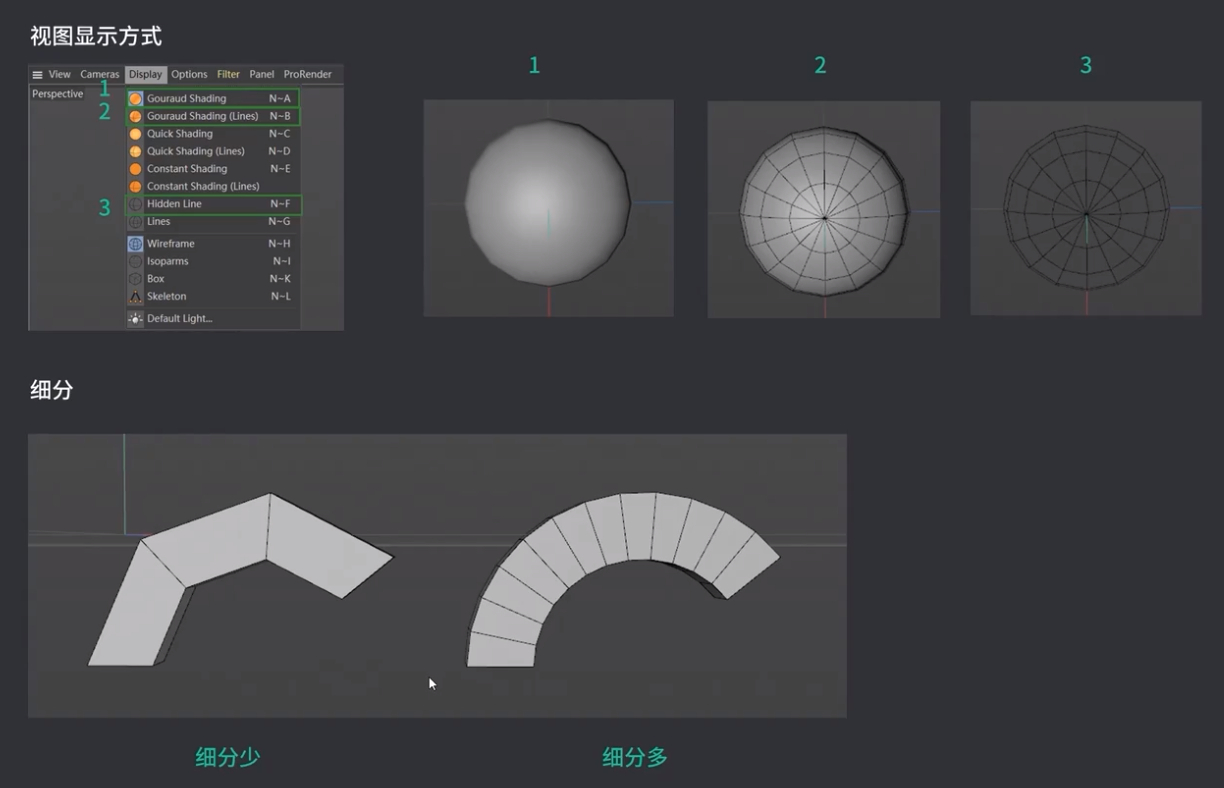Open the Cameras menu
Screen dimensions: 1224x788
(x=100, y=75)
